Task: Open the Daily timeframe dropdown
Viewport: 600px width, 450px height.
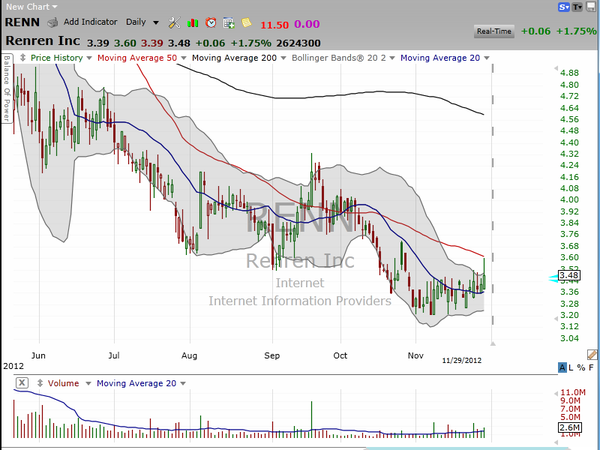Action: pyautogui.click(x=156, y=23)
